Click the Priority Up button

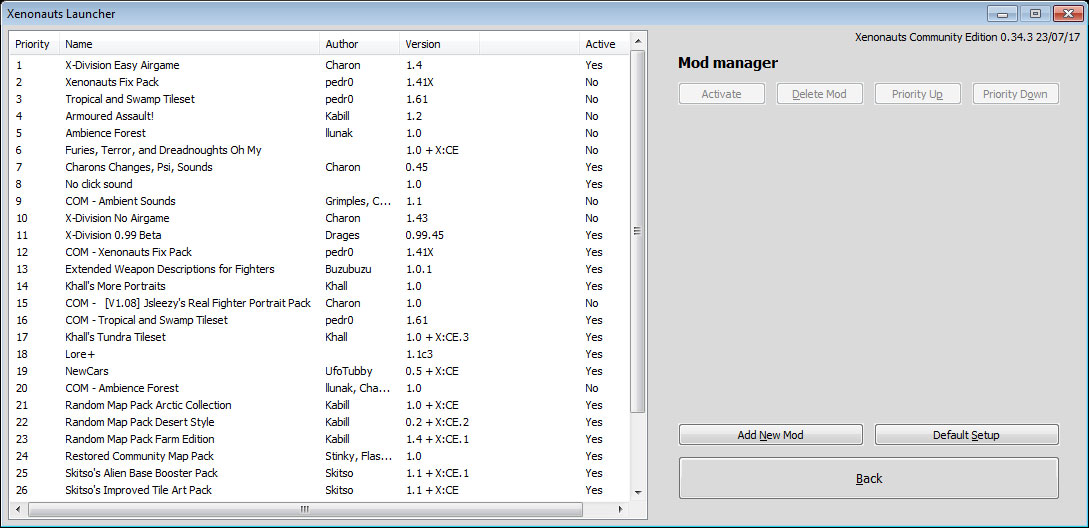click(917, 94)
